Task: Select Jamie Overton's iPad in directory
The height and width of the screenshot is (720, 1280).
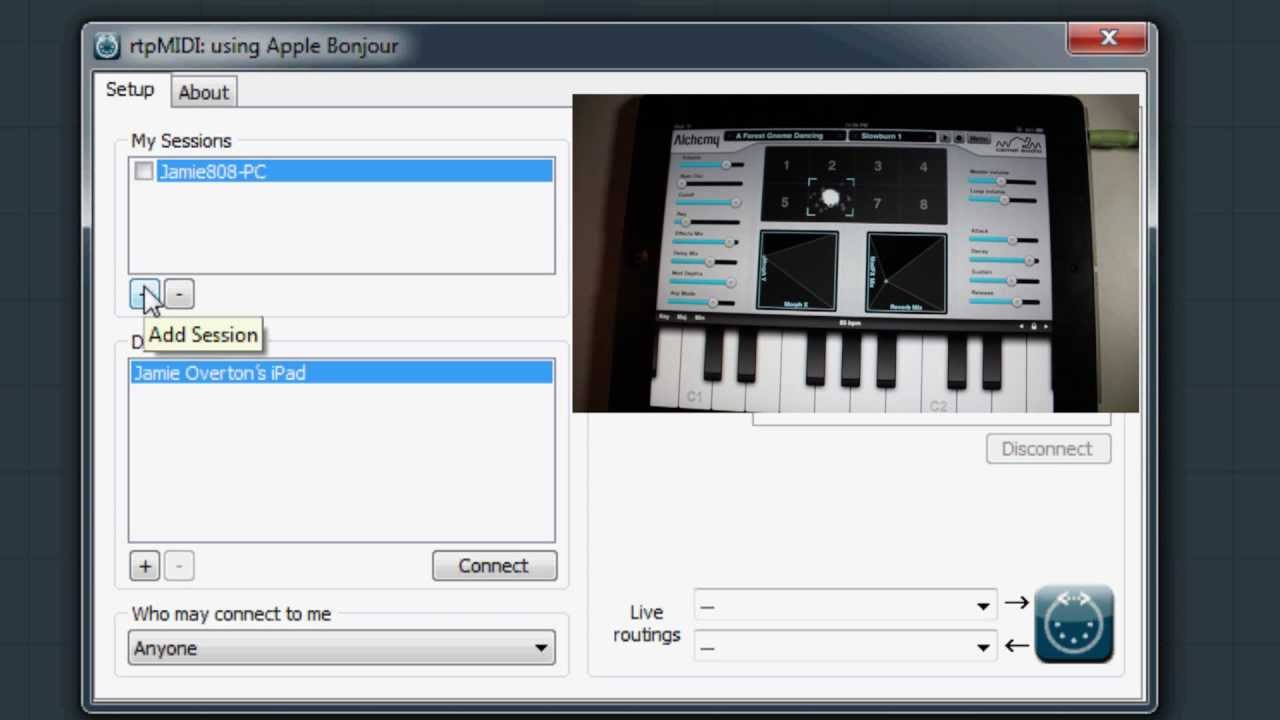Action: click(x=341, y=373)
